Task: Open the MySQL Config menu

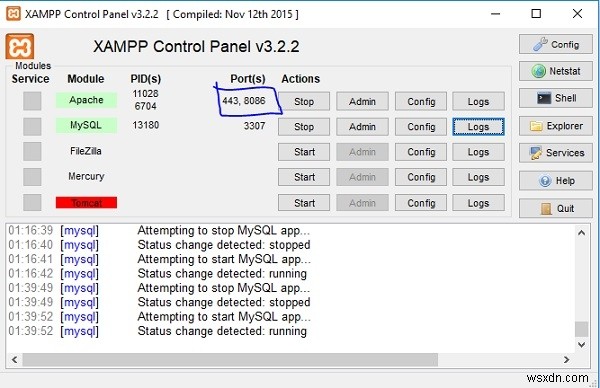Action: coord(421,127)
